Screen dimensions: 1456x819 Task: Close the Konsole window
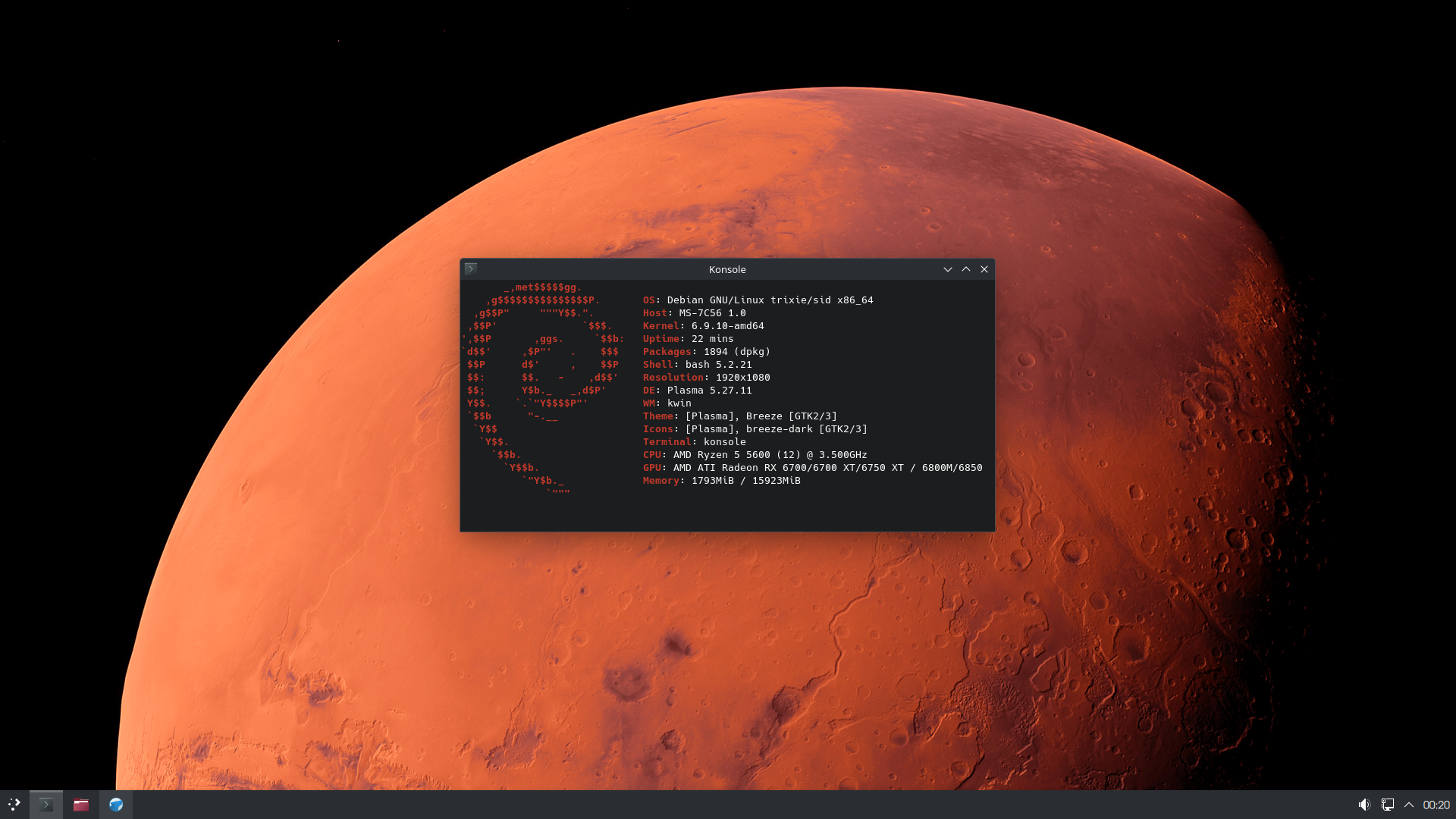pyautogui.click(x=984, y=269)
